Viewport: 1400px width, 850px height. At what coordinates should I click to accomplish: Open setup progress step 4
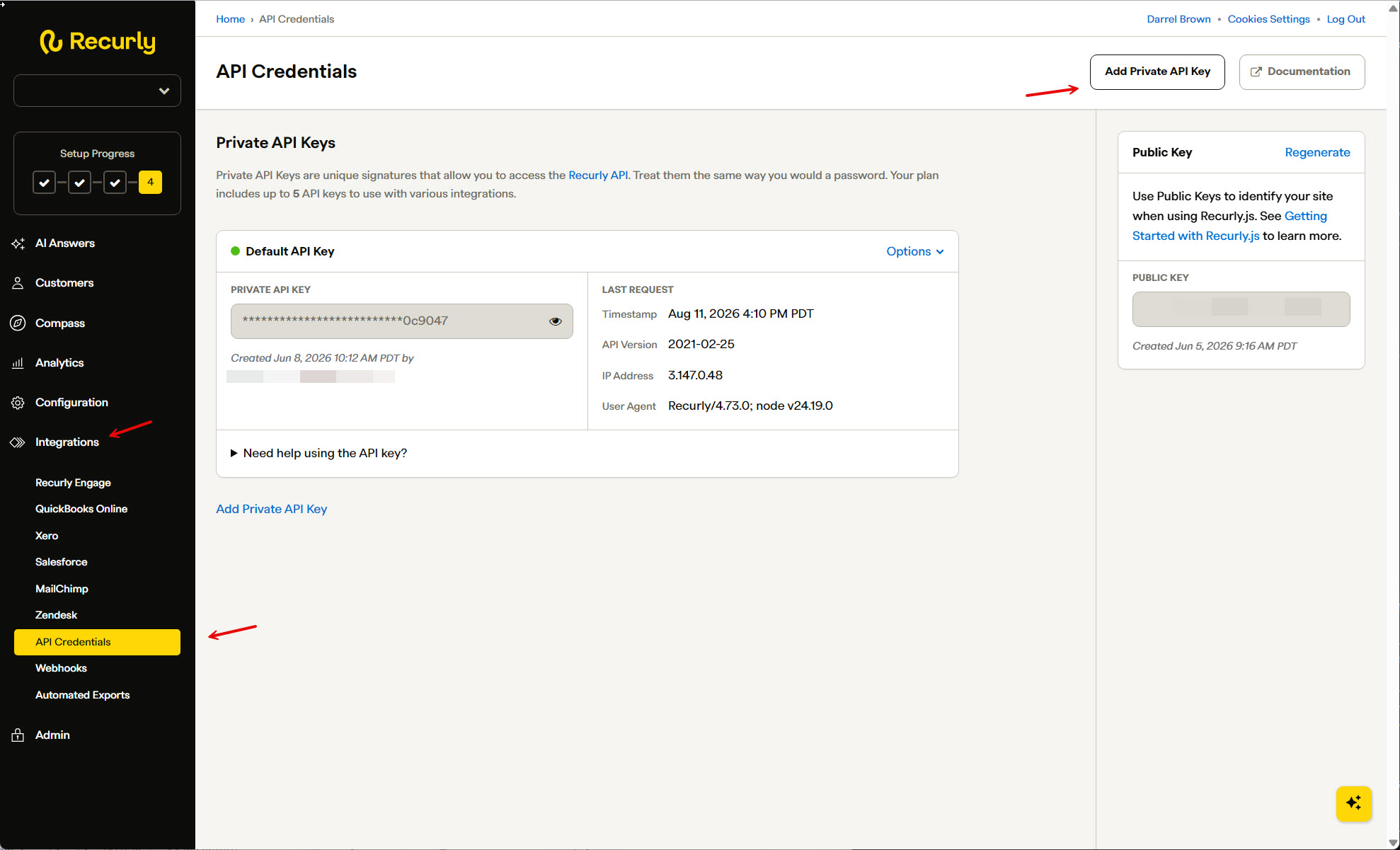[x=150, y=183]
